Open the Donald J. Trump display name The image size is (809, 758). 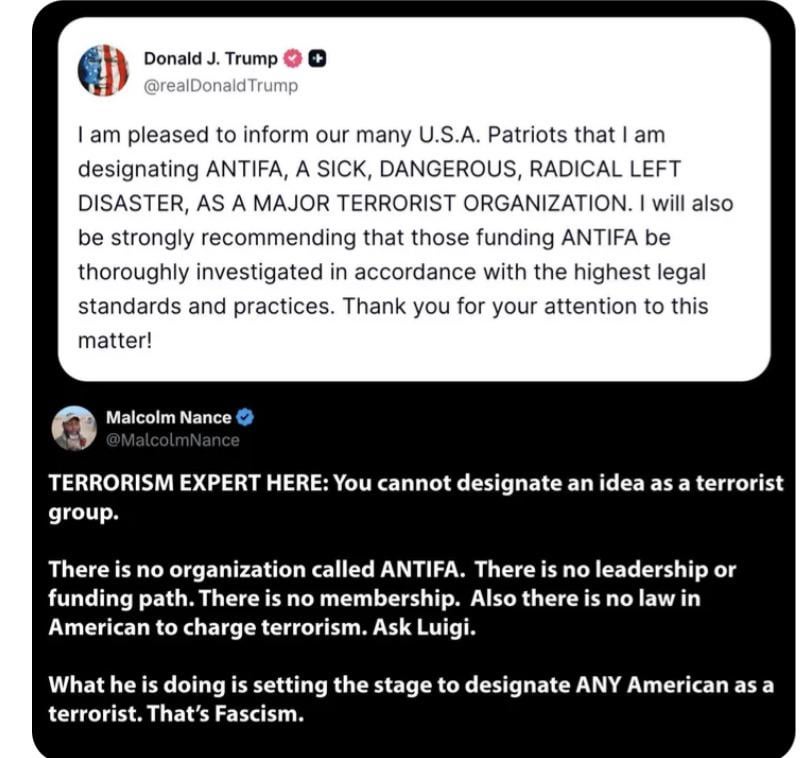pyautogui.click(x=210, y=59)
